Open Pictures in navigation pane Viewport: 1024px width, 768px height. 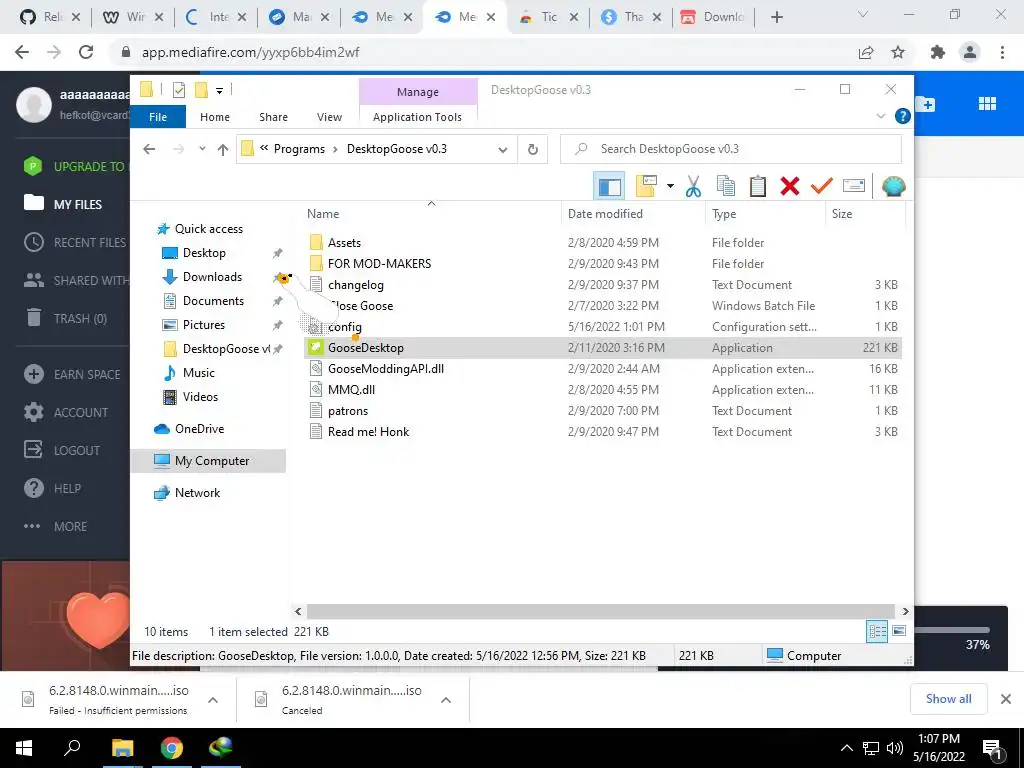(x=203, y=325)
